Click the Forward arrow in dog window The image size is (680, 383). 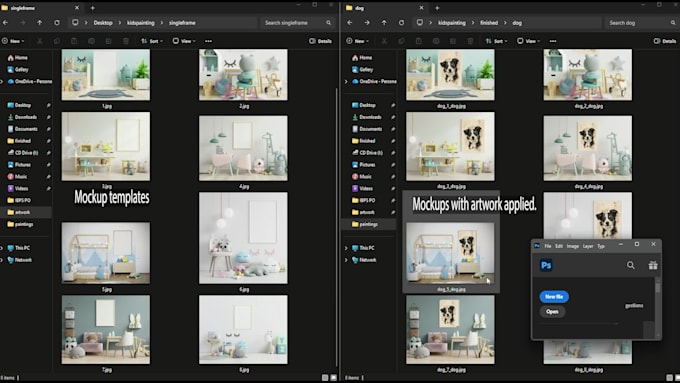point(367,23)
